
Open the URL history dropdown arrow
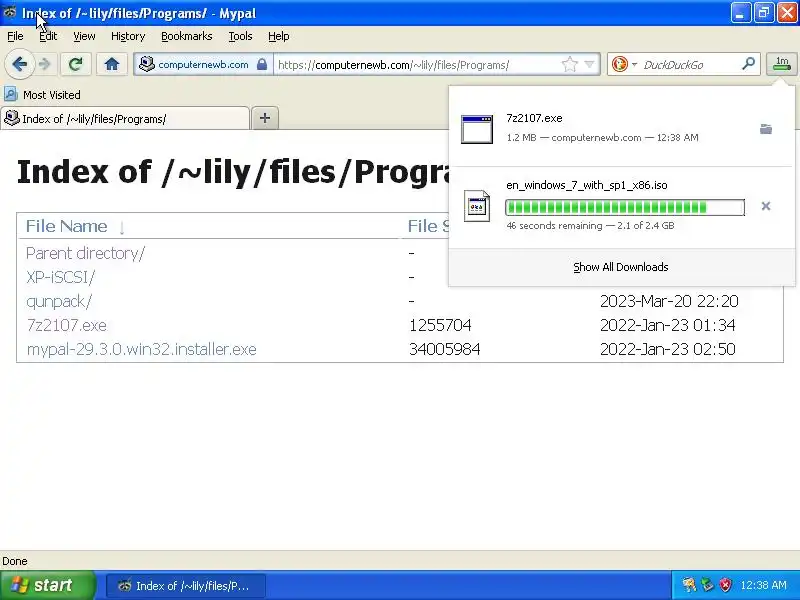coord(589,65)
